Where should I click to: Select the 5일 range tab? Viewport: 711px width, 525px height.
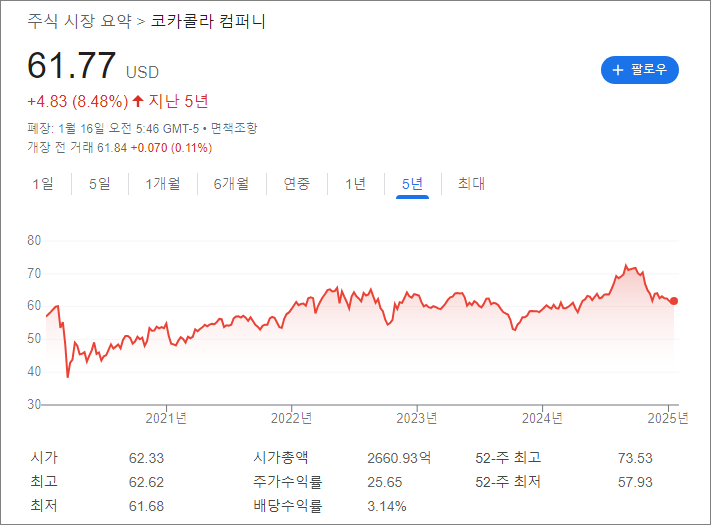pos(100,184)
